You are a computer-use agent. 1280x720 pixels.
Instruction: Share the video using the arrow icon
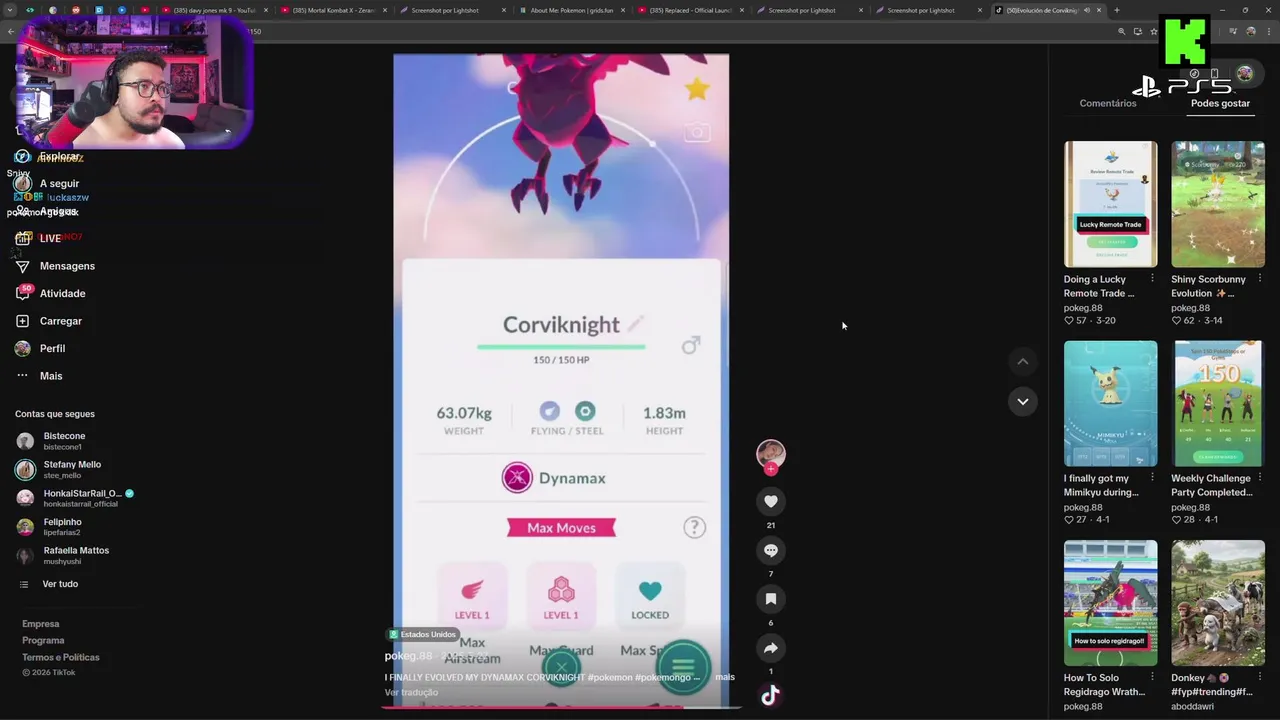(770, 648)
